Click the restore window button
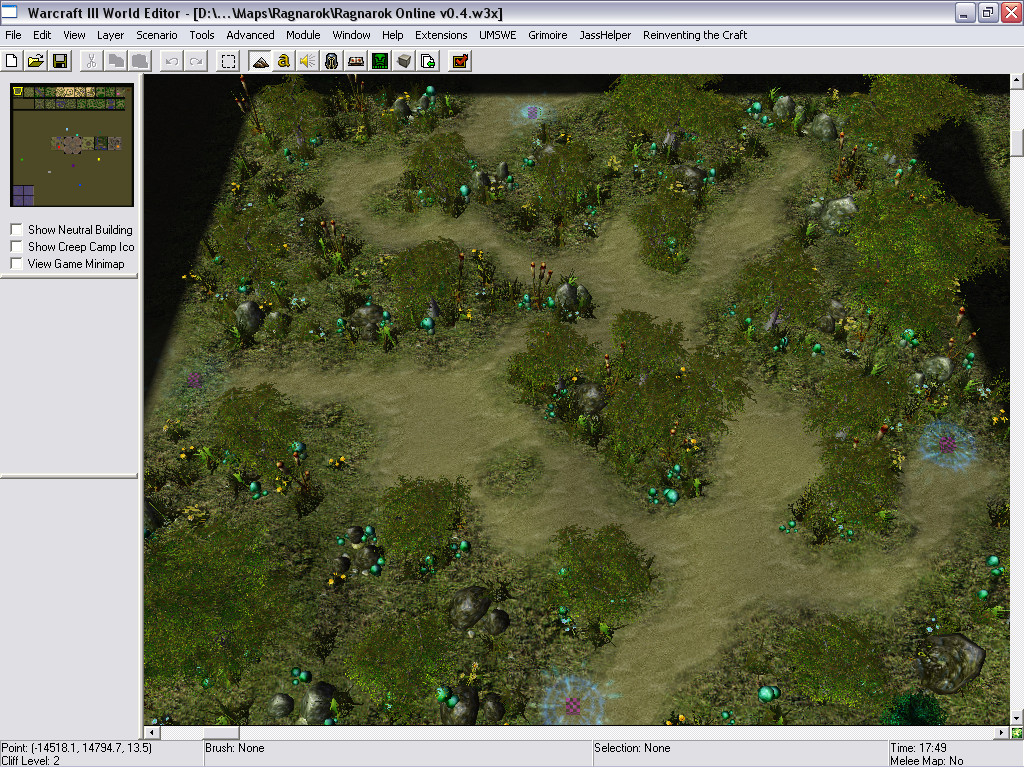Screen dimensions: 1024x768 988,12
